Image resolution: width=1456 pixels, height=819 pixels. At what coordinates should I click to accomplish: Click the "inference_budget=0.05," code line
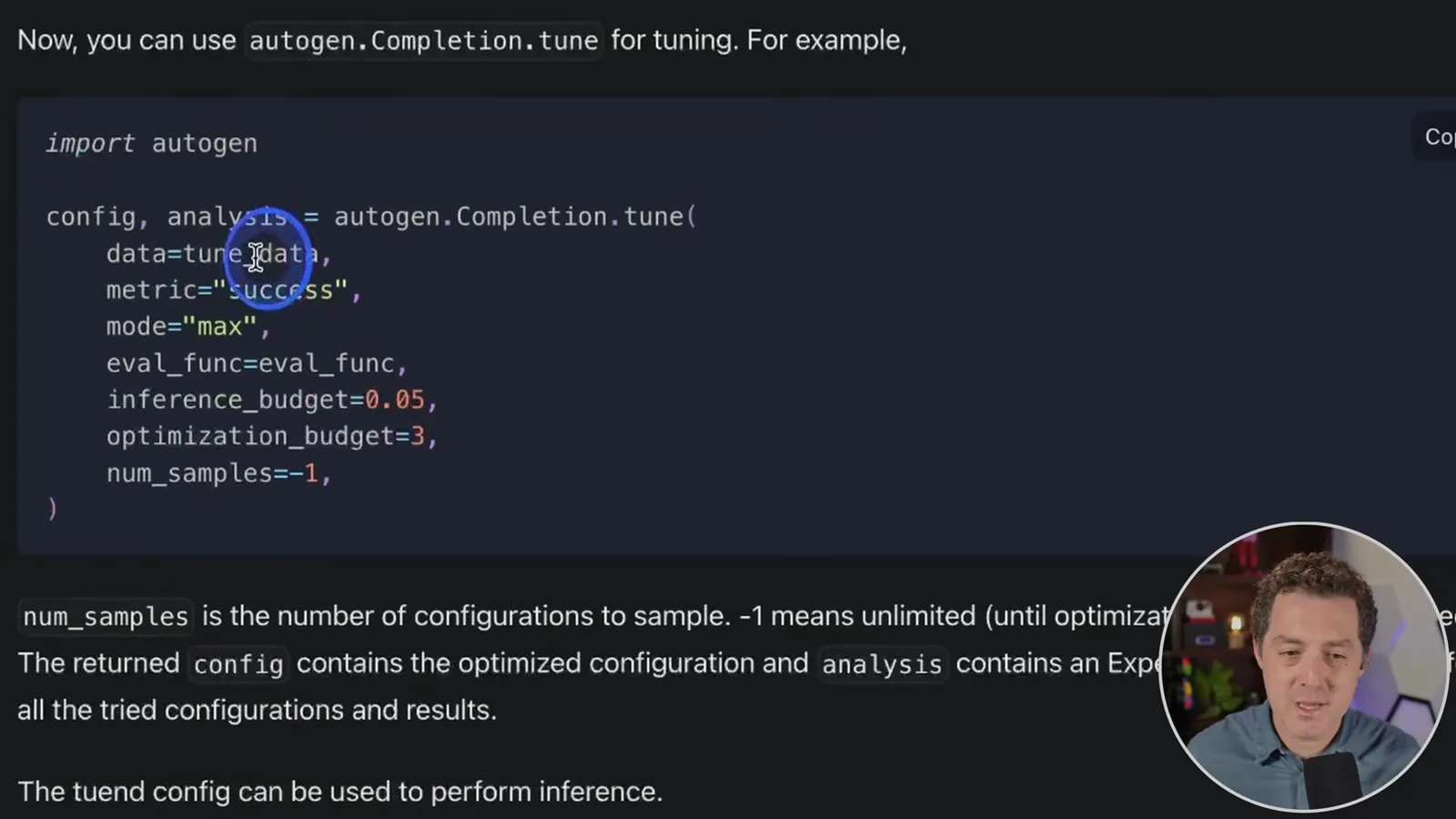272,399
